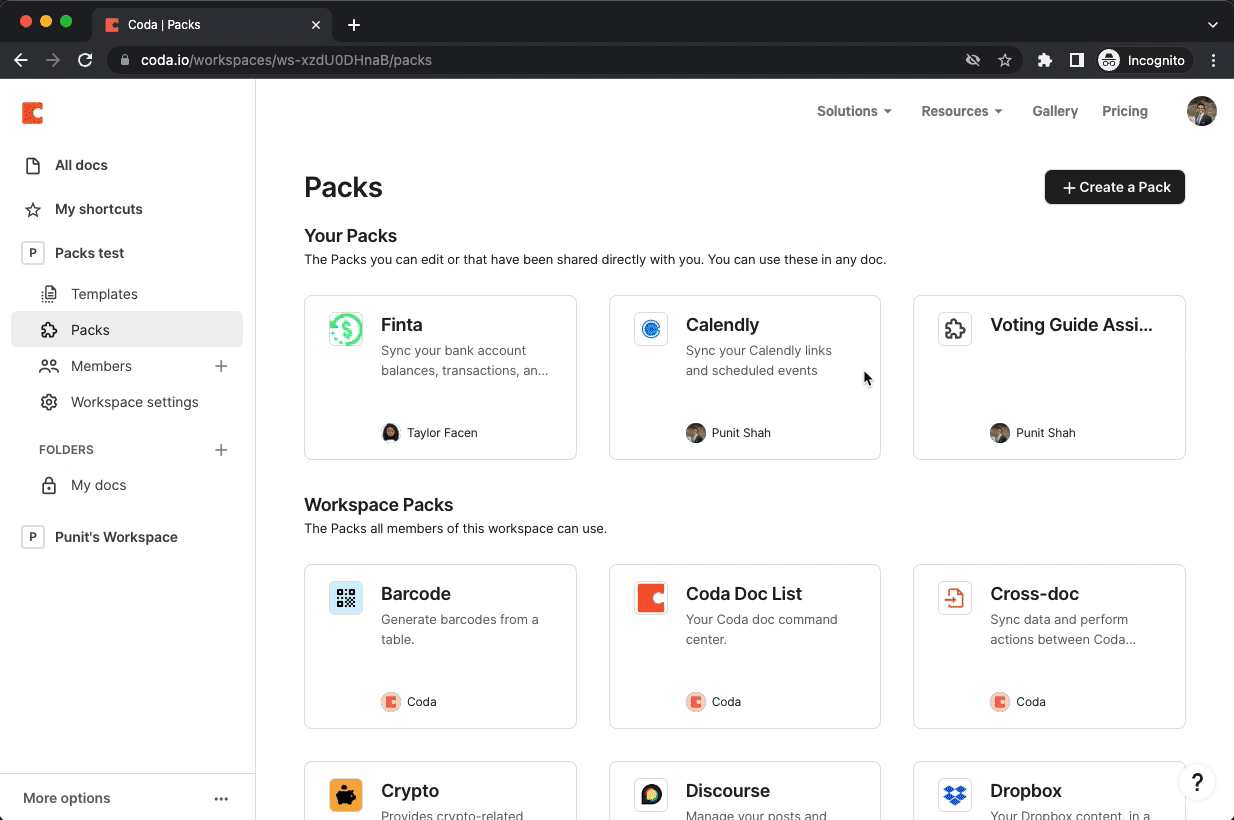This screenshot has height=820, width=1234.
Task: Click Punit Shah's avatar on Voting Guide card
Action: tap(1000, 433)
